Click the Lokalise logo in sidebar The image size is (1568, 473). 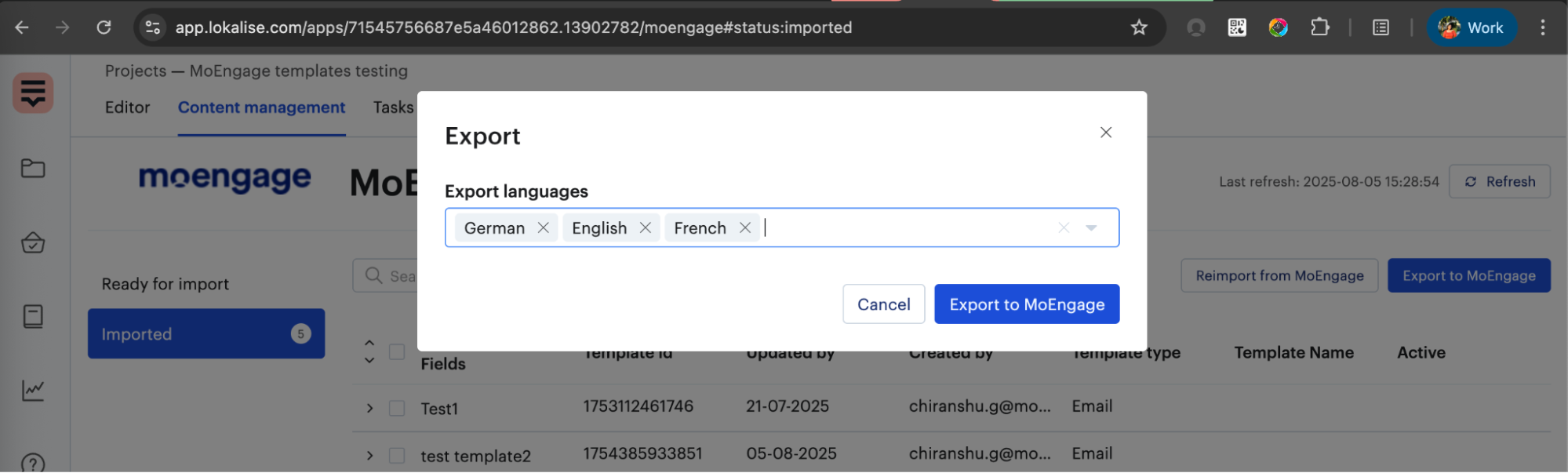[33, 93]
